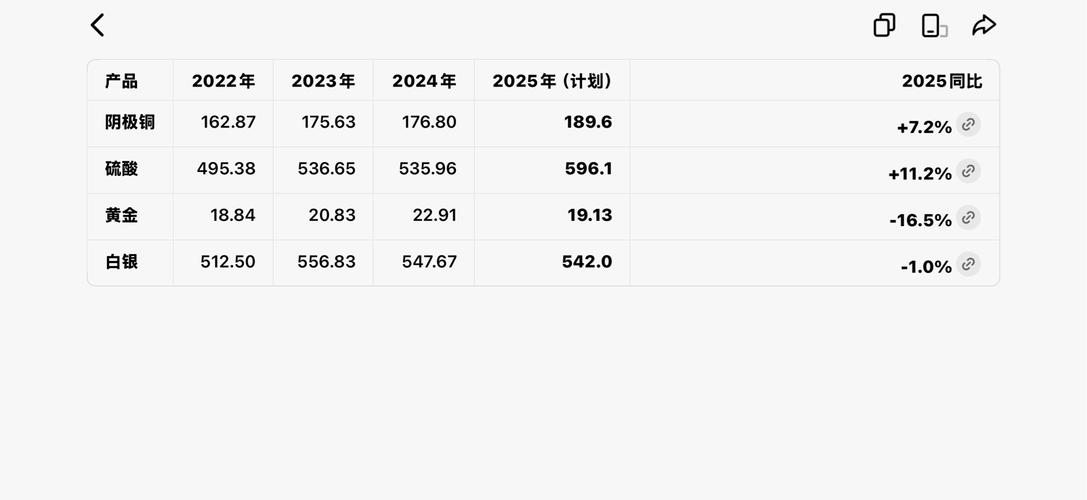The image size is (1087, 500).
Task: Select the 硫酸 row label
Action: click(121, 169)
